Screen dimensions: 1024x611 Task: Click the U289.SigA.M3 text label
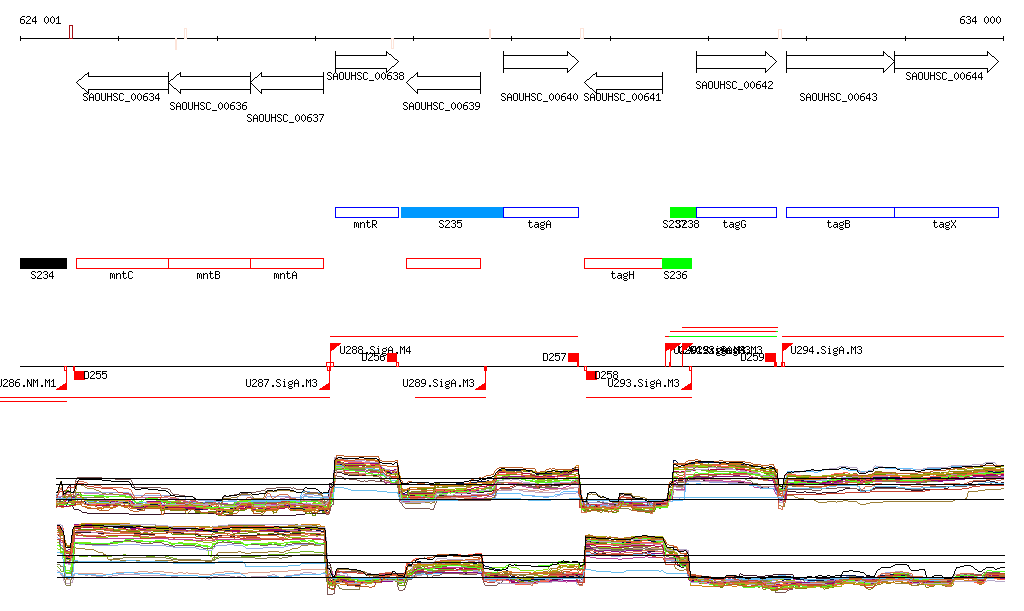(x=438, y=383)
